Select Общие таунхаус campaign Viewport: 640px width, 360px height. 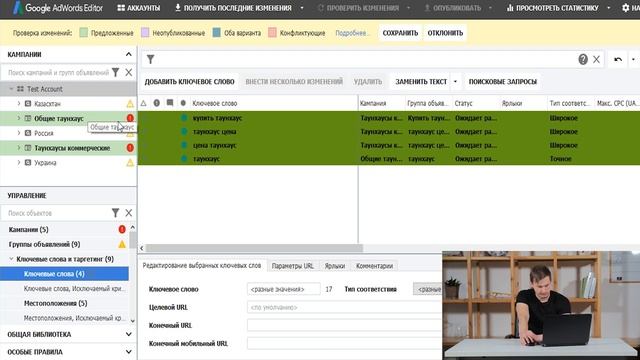pyautogui.click(x=59, y=118)
